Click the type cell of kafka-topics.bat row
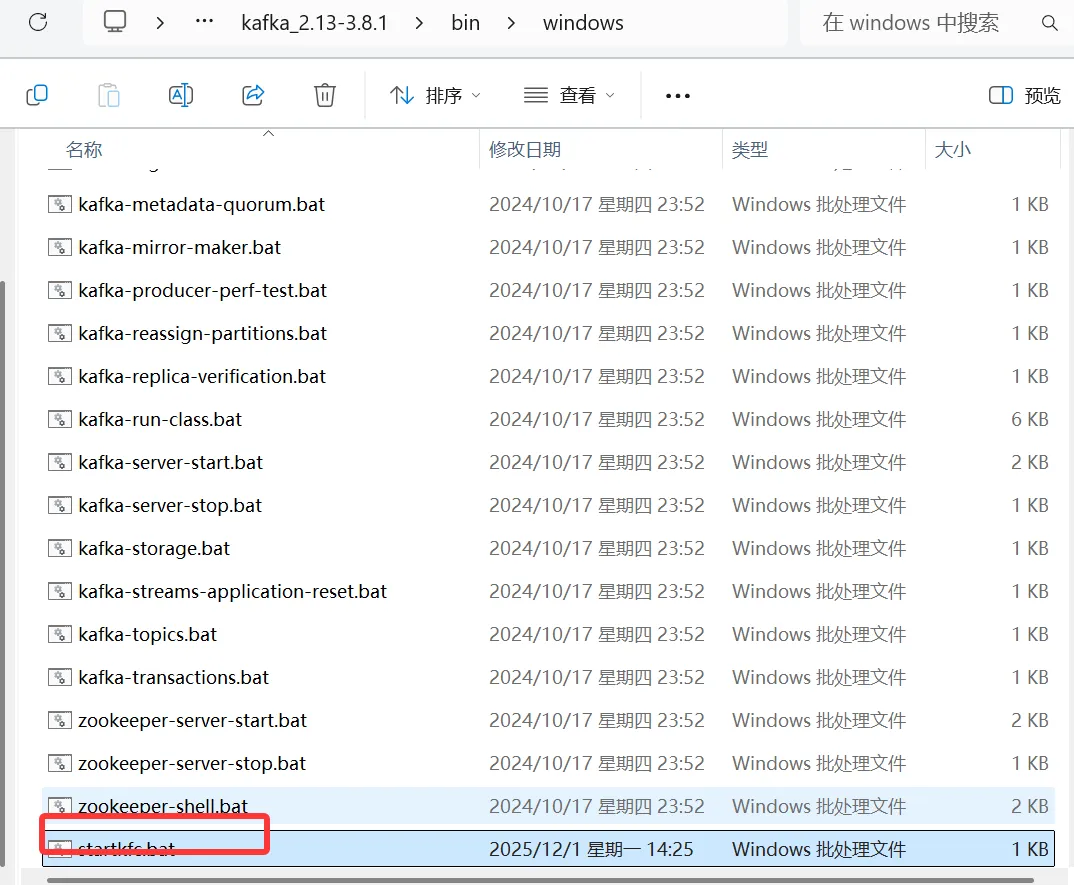1074x885 pixels. 819,634
